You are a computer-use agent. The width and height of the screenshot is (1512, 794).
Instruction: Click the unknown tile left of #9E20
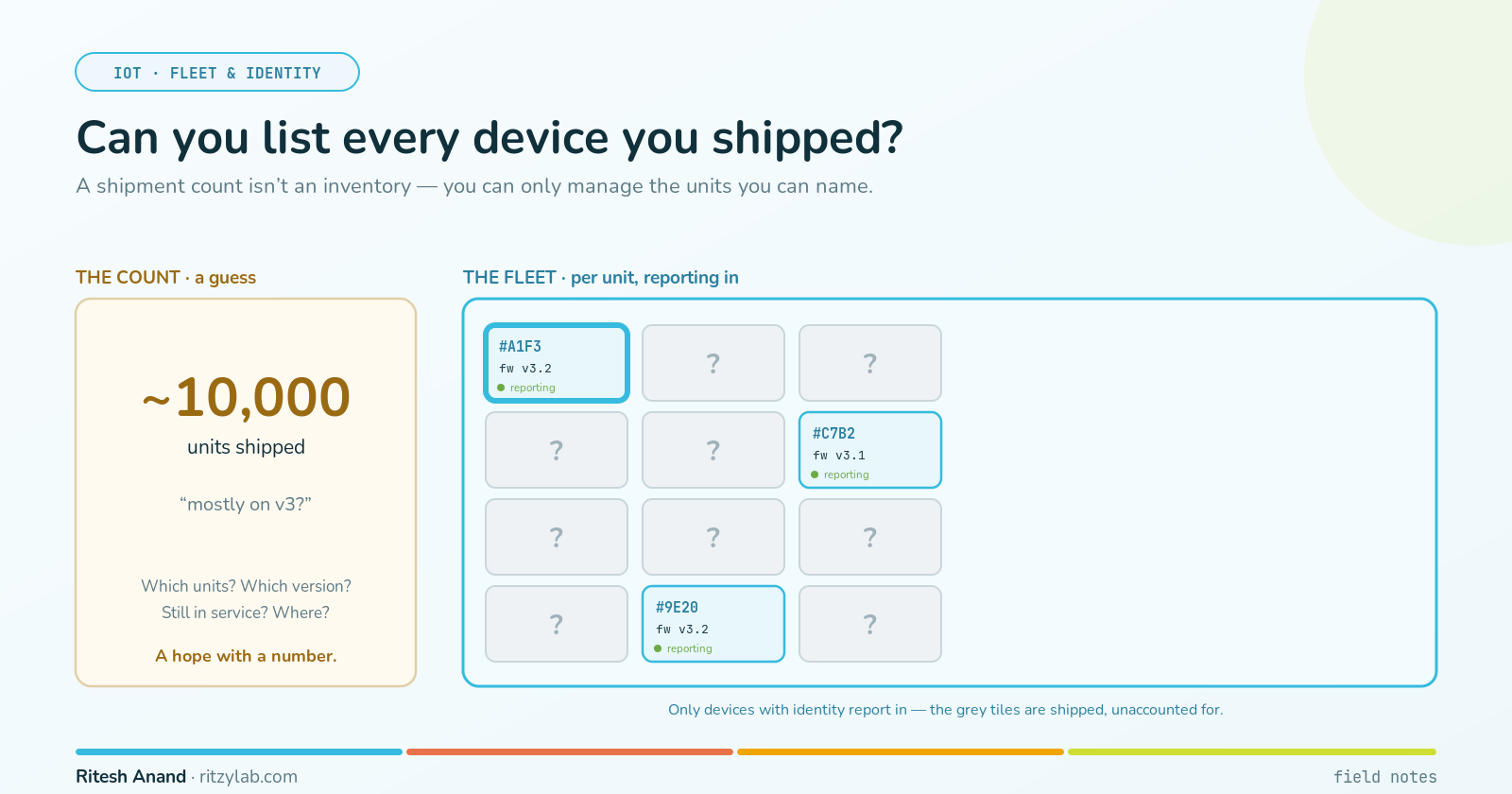(557, 624)
